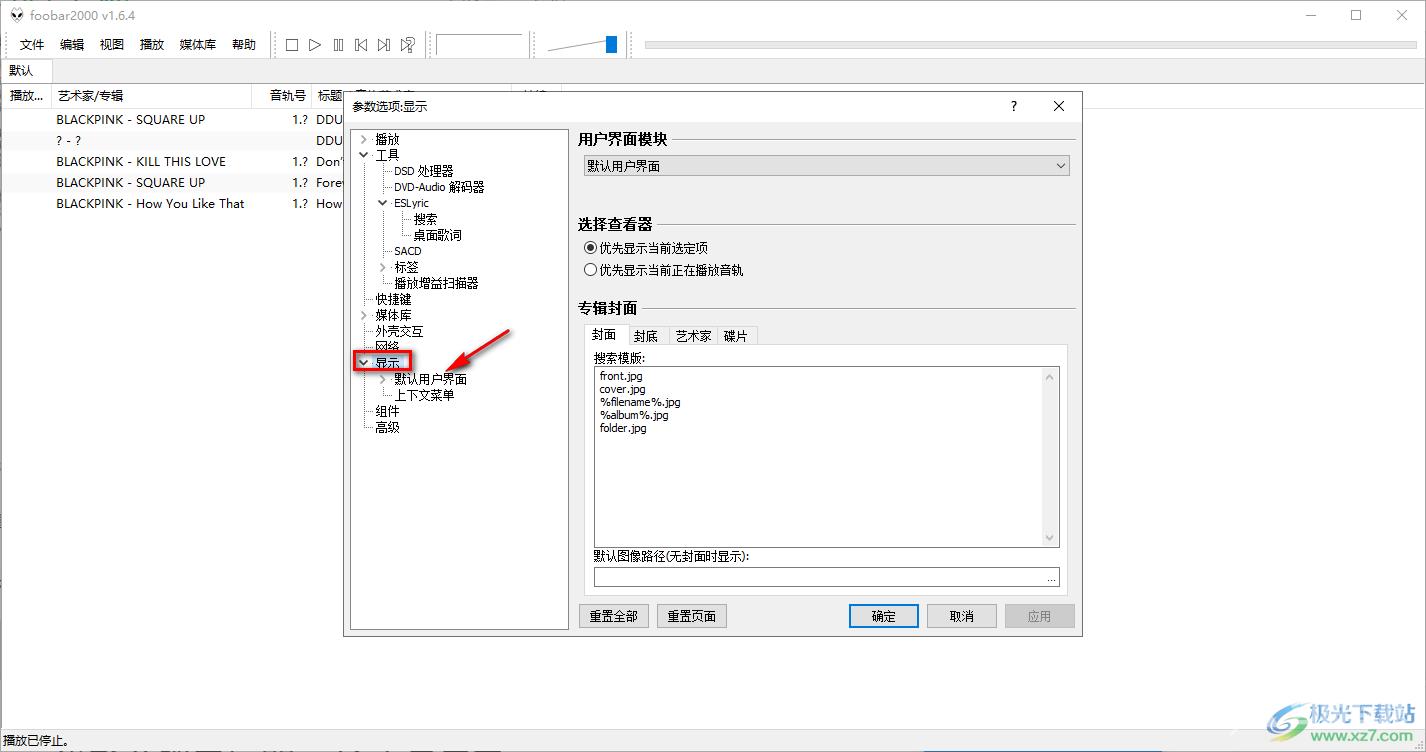
Task: Switch to the 艺术家 tab
Action: tap(693, 336)
